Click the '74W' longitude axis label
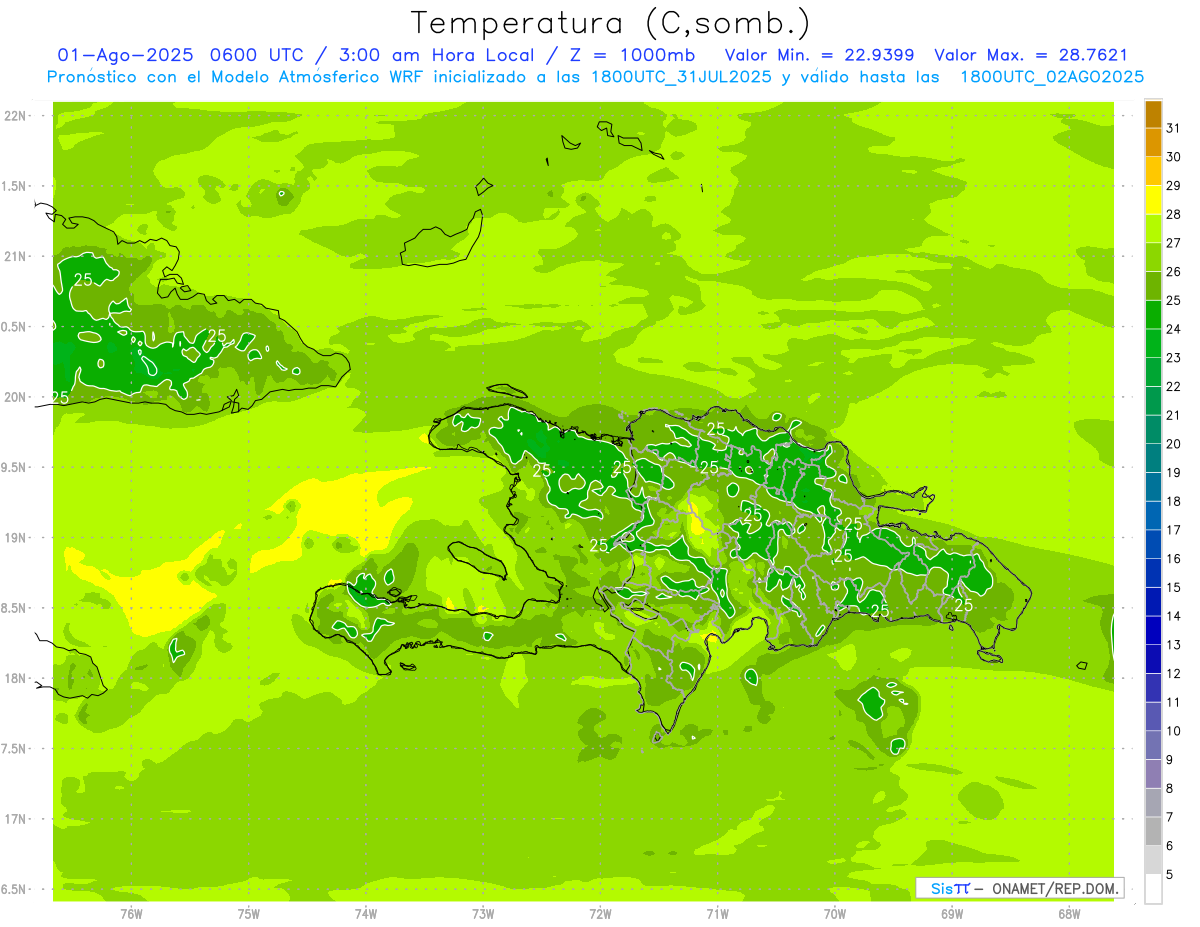 366,913
